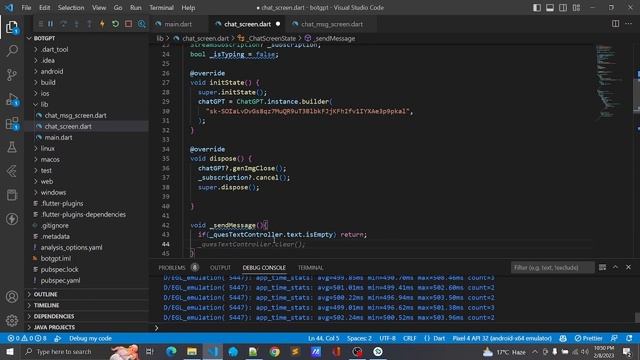Screen dimensions: 640x360
Task: Click debug Step Out button
Action: pyautogui.click(x=89, y=24)
